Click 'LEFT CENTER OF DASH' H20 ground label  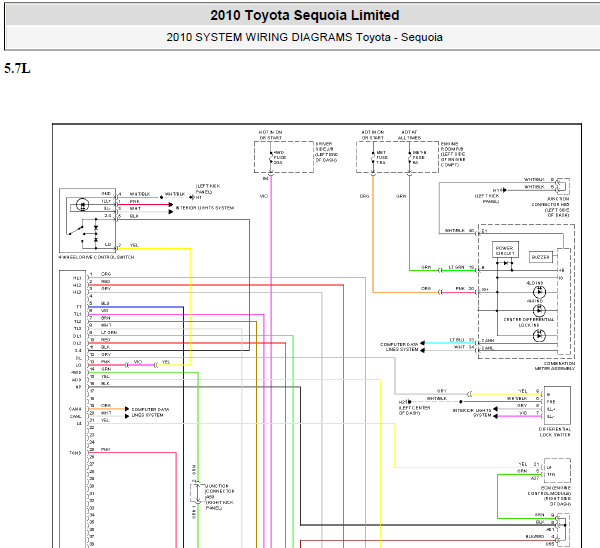414,410
